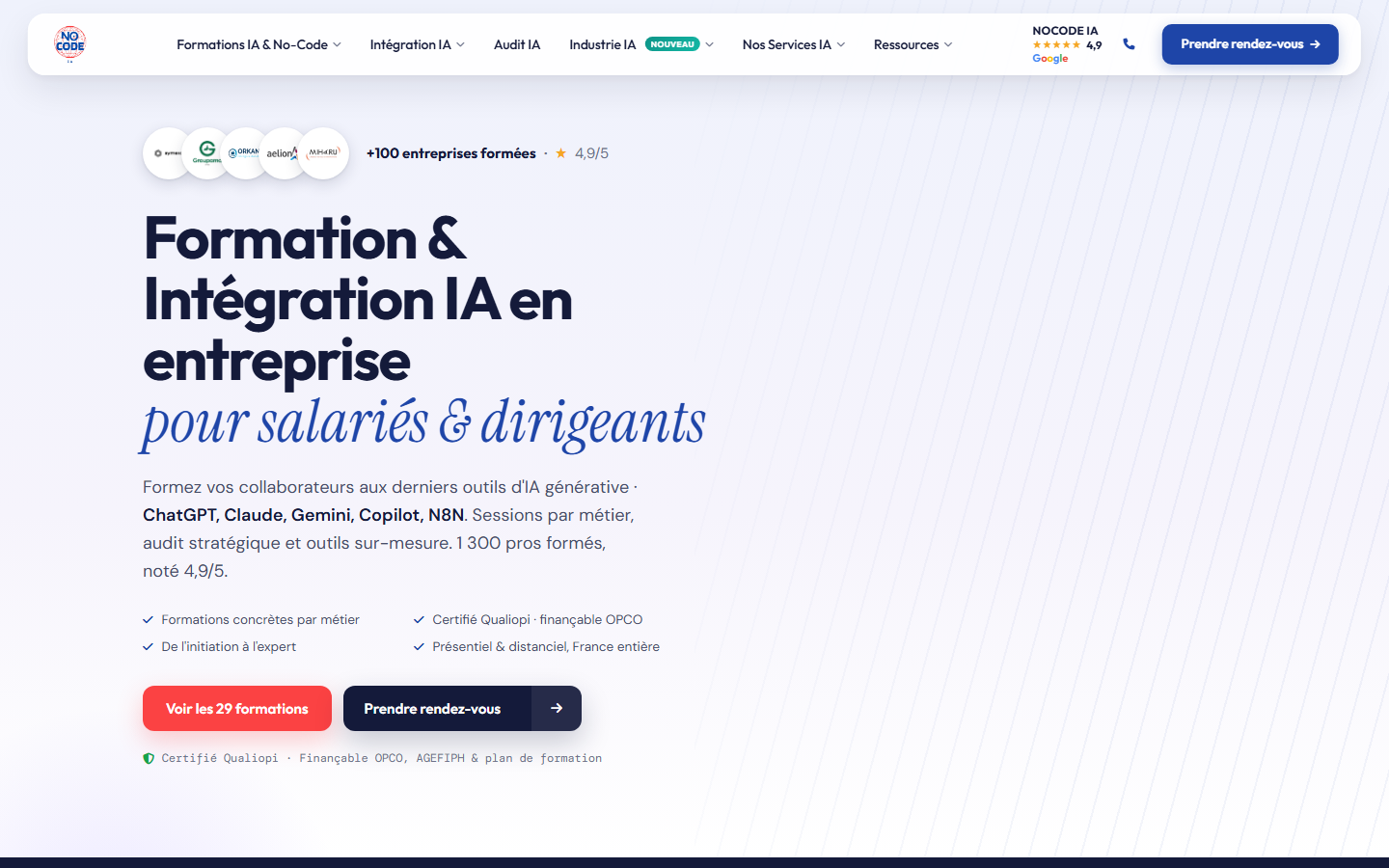Click the pour salariés & dirigeants italic heading
Screen dimensions: 1389x868
[x=424, y=422]
